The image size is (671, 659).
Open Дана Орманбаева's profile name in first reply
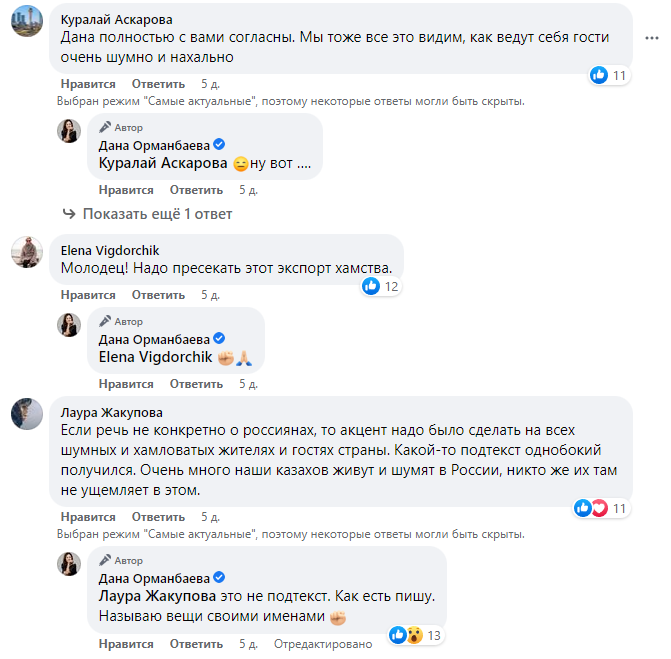tap(154, 145)
